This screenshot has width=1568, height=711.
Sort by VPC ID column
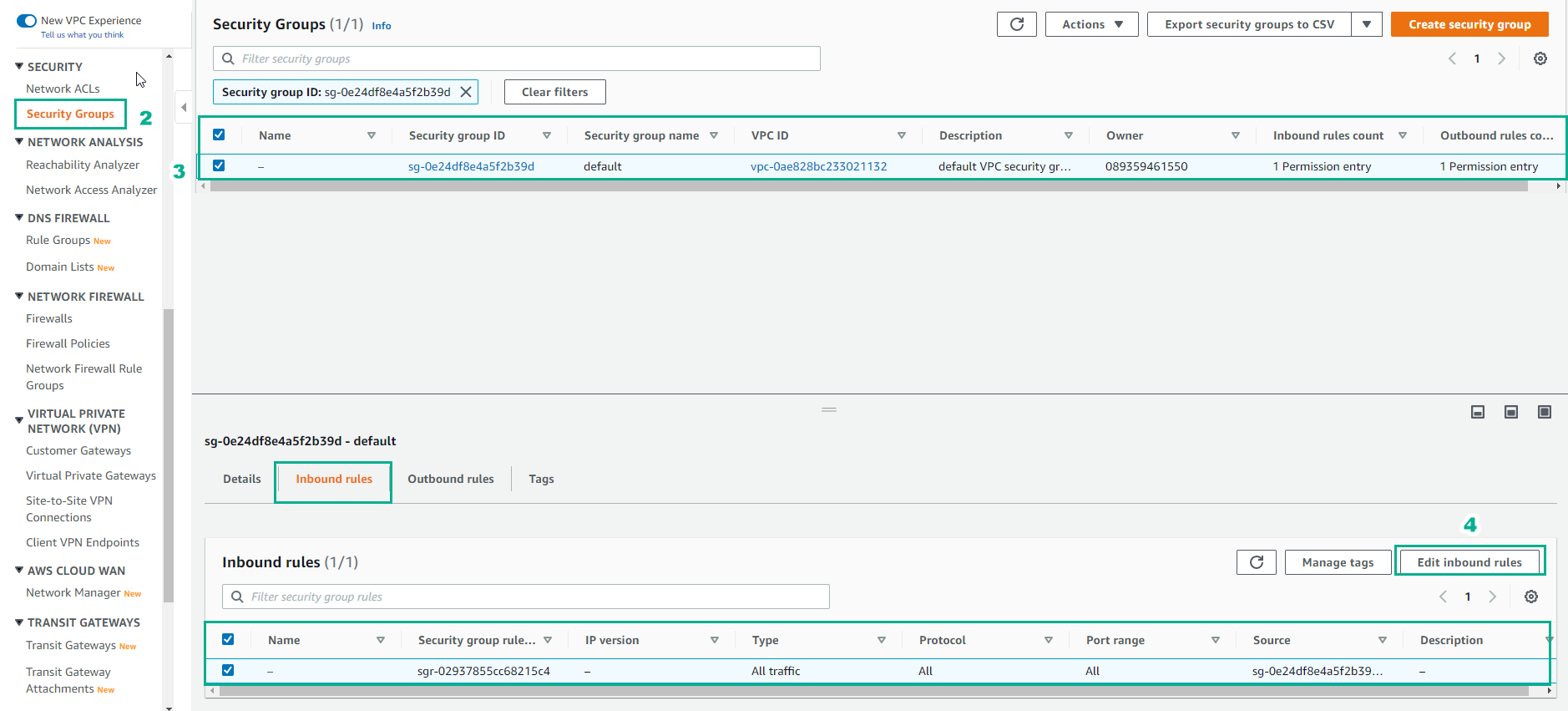tap(902, 135)
